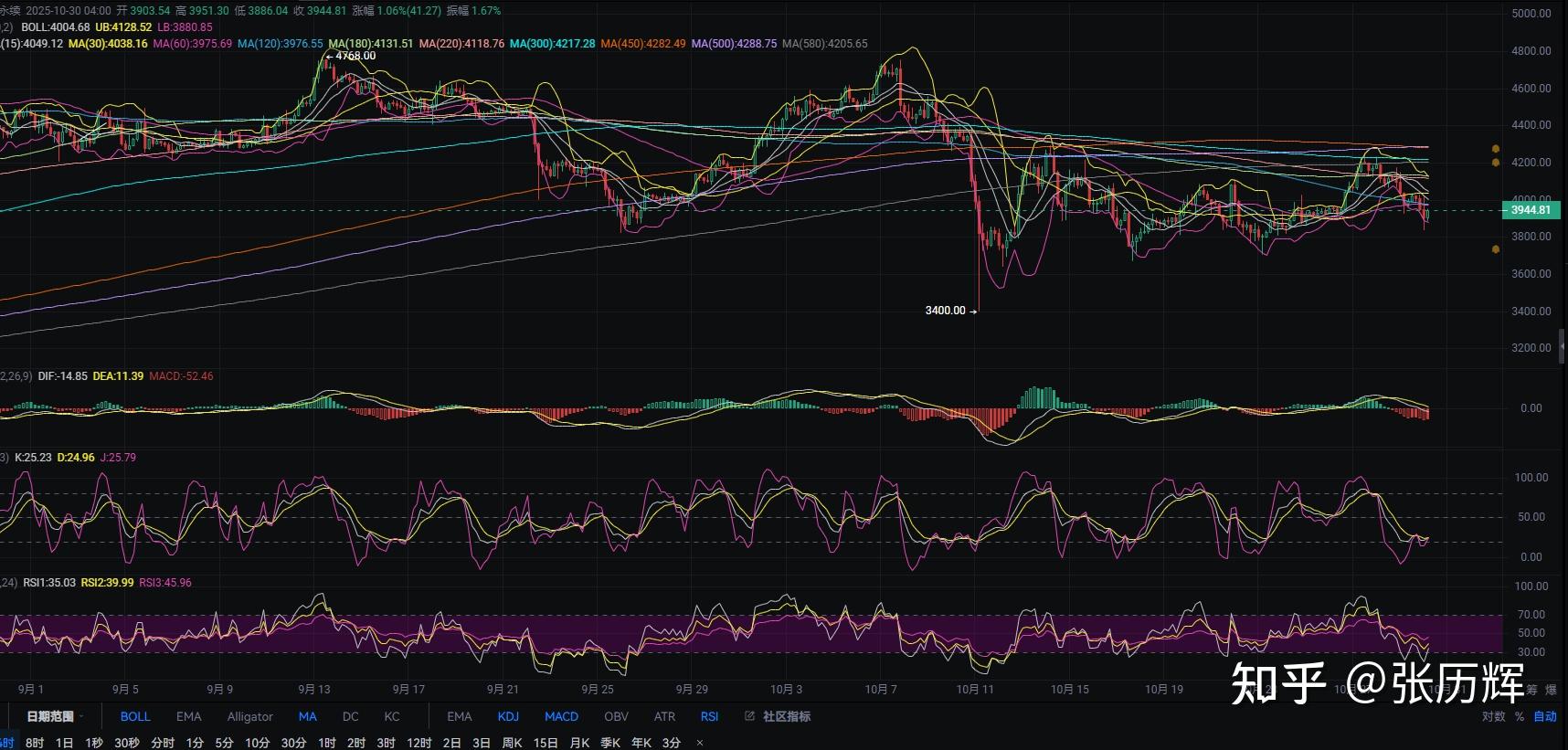Click the 自动 auto-scale button
The width and height of the screenshot is (1568, 750).
(1544, 716)
